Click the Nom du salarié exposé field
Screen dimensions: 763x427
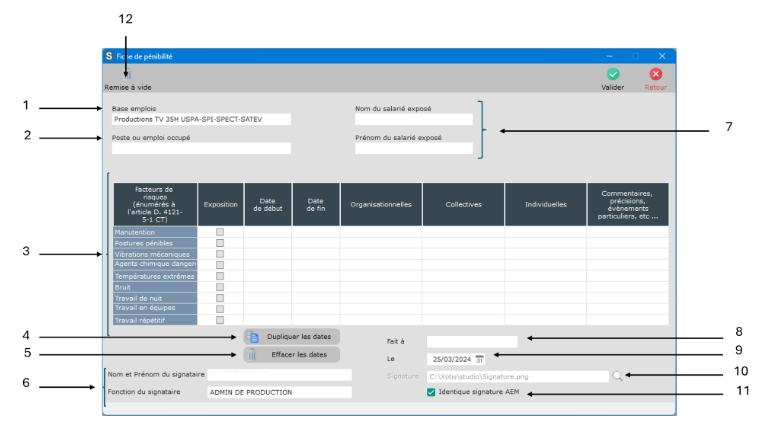point(413,119)
